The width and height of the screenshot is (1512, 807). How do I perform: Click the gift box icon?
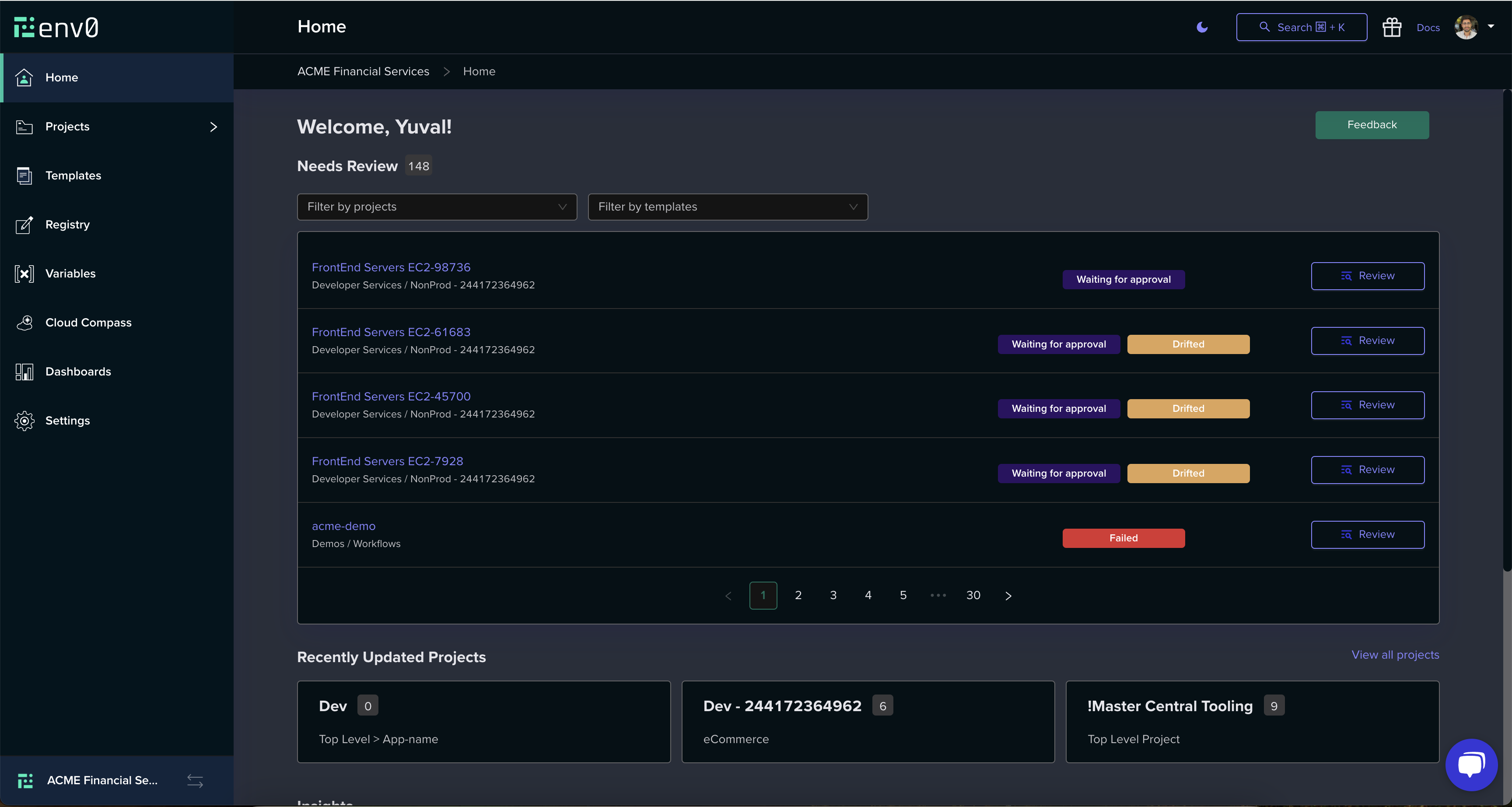(1391, 27)
